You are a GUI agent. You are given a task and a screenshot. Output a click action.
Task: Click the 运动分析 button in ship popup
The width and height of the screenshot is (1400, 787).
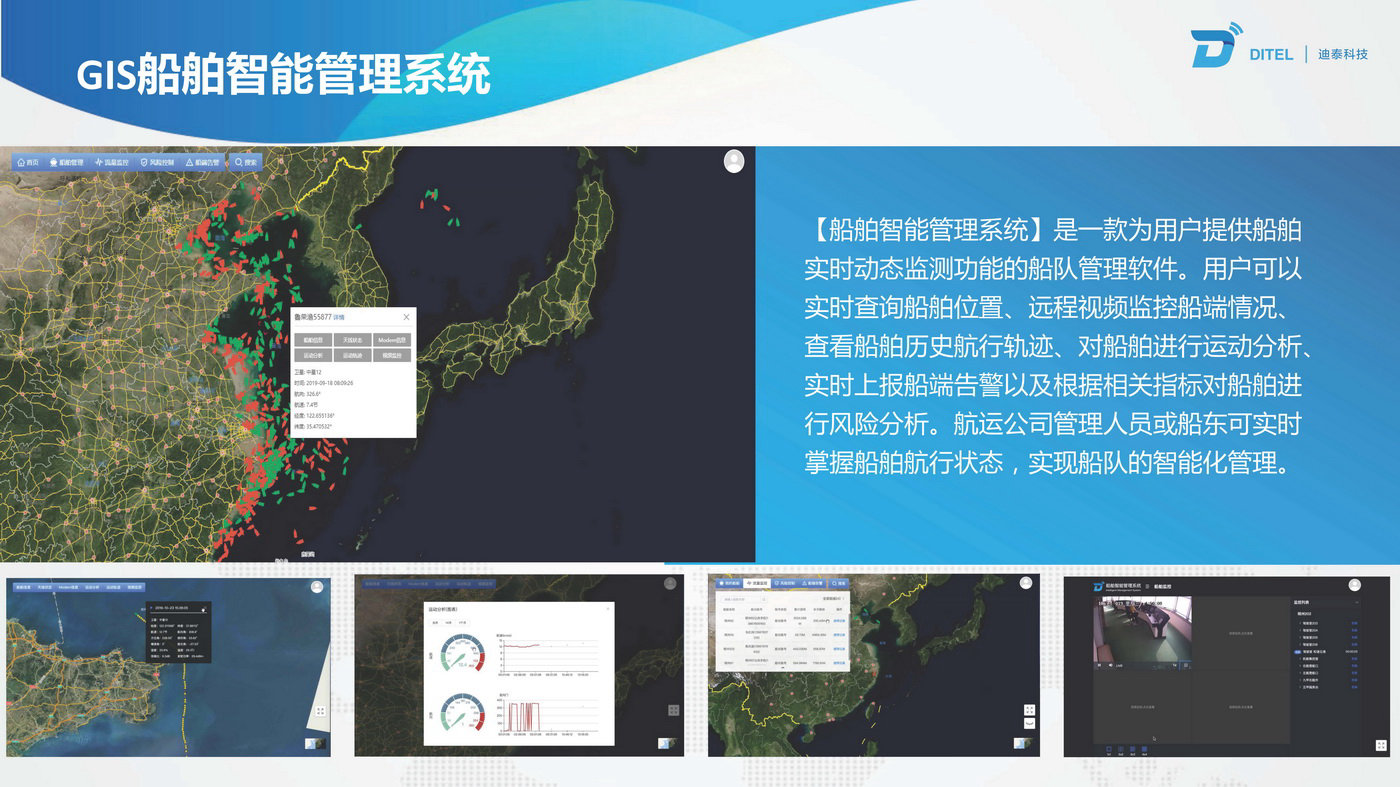tap(312, 355)
